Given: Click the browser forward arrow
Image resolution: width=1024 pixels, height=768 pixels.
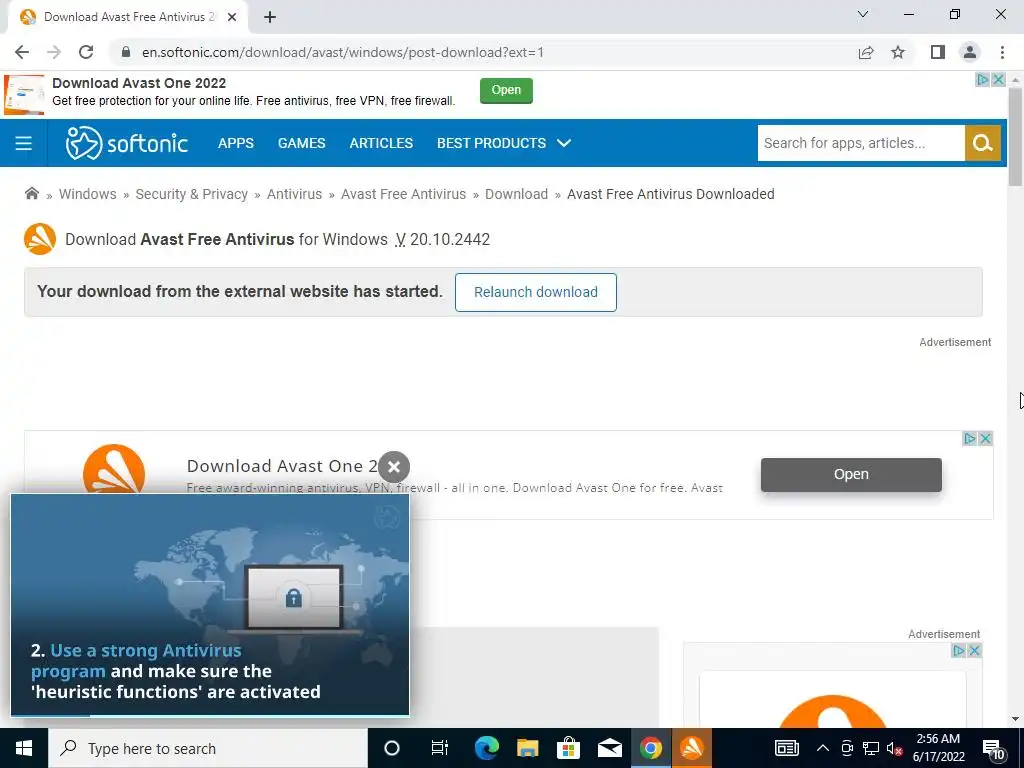Looking at the screenshot, I should click(54, 52).
